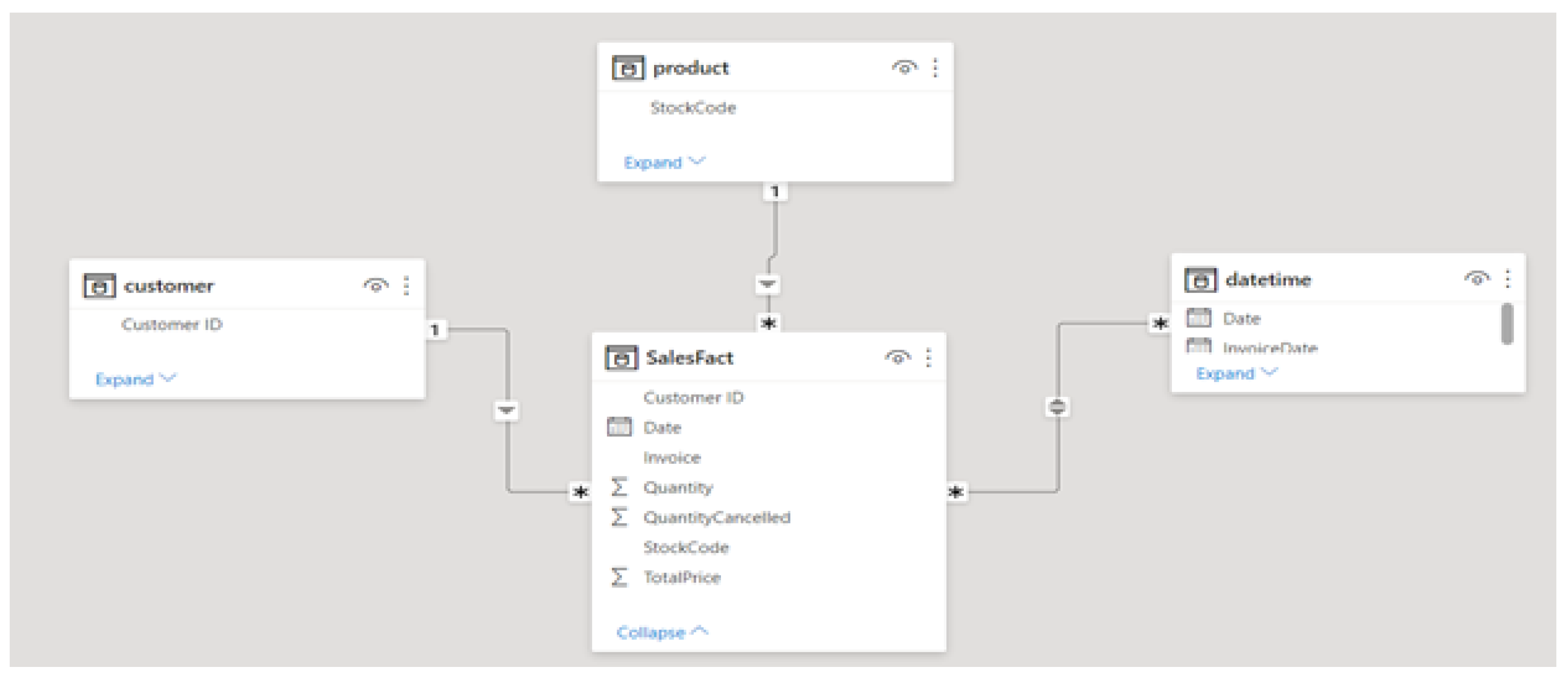Hide the customer table with eye icon
The height and width of the screenshot is (681, 1568).
click(376, 285)
